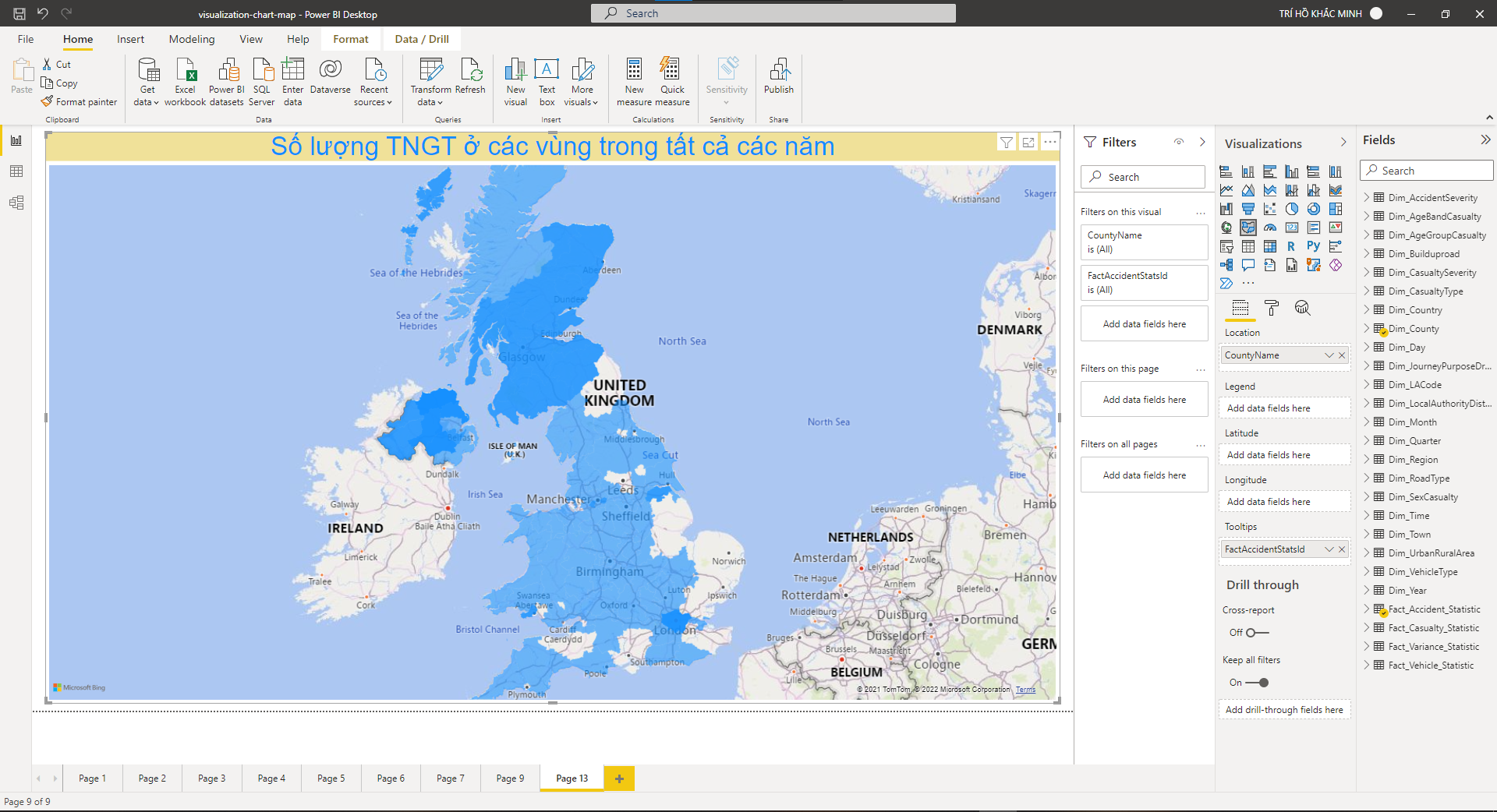Collapse the Filters pane
The width and height of the screenshot is (1497, 812).
1202,142
